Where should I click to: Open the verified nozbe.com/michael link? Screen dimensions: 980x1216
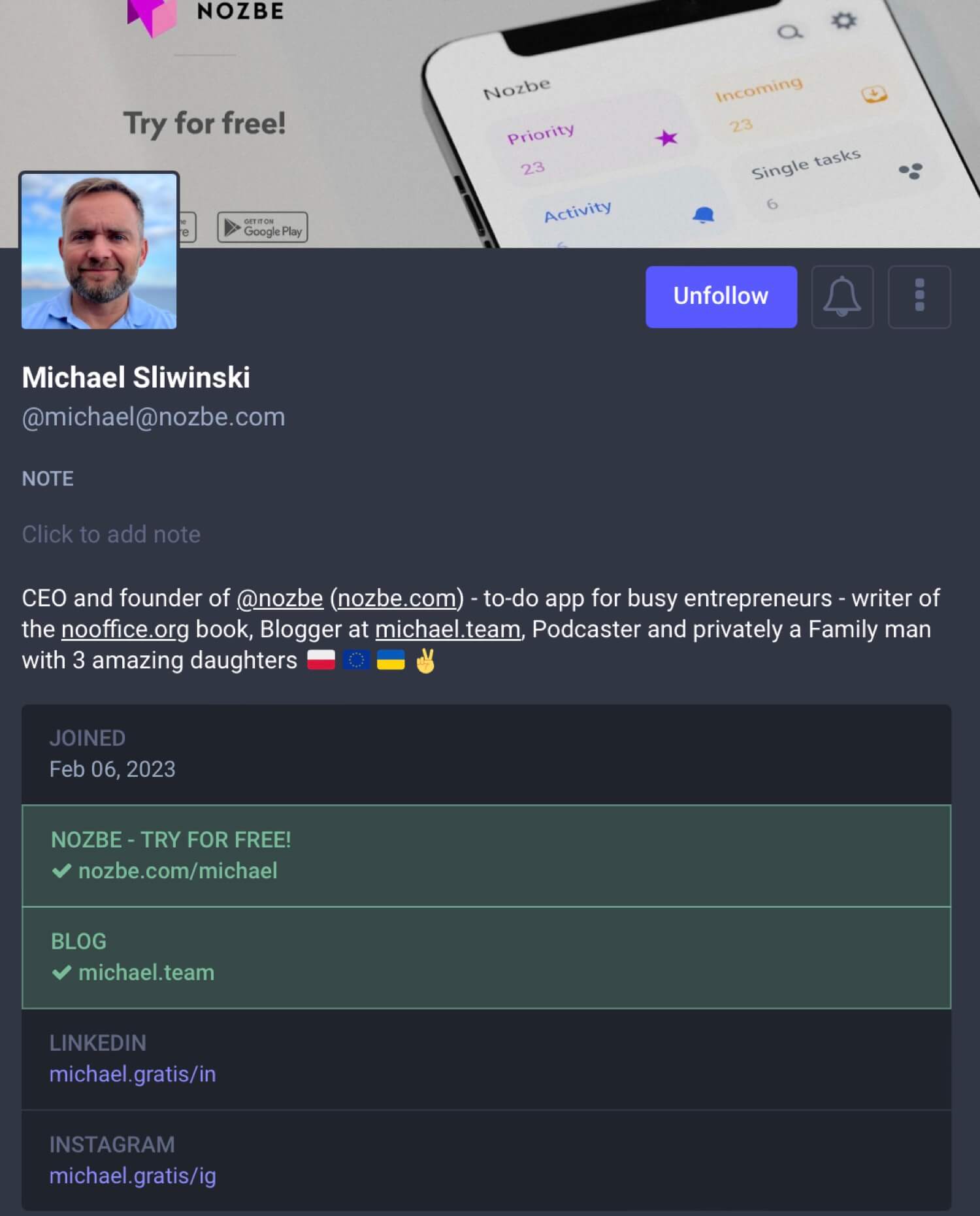pyautogui.click(x=178, y=871)
